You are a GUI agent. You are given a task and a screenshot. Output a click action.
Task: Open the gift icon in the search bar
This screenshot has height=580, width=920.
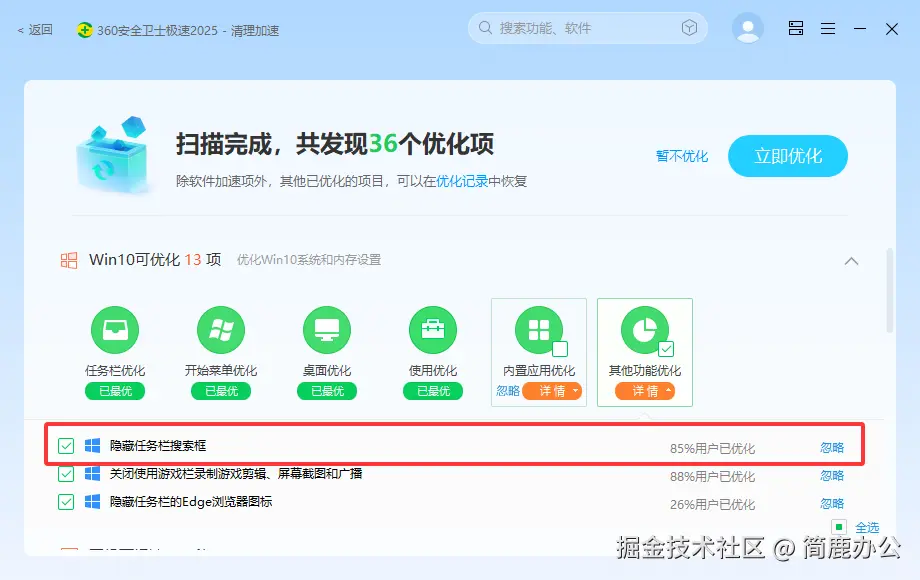click(x=689, y=28)
